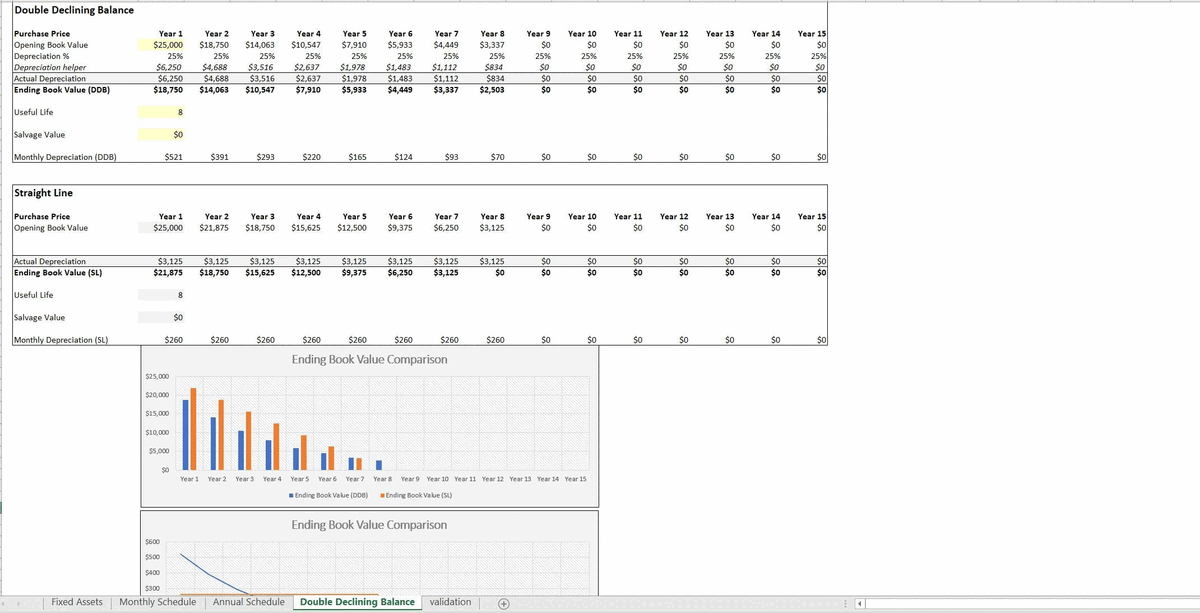
Task: Switch to the validation sheet
Action: click(x=450, y=602)
